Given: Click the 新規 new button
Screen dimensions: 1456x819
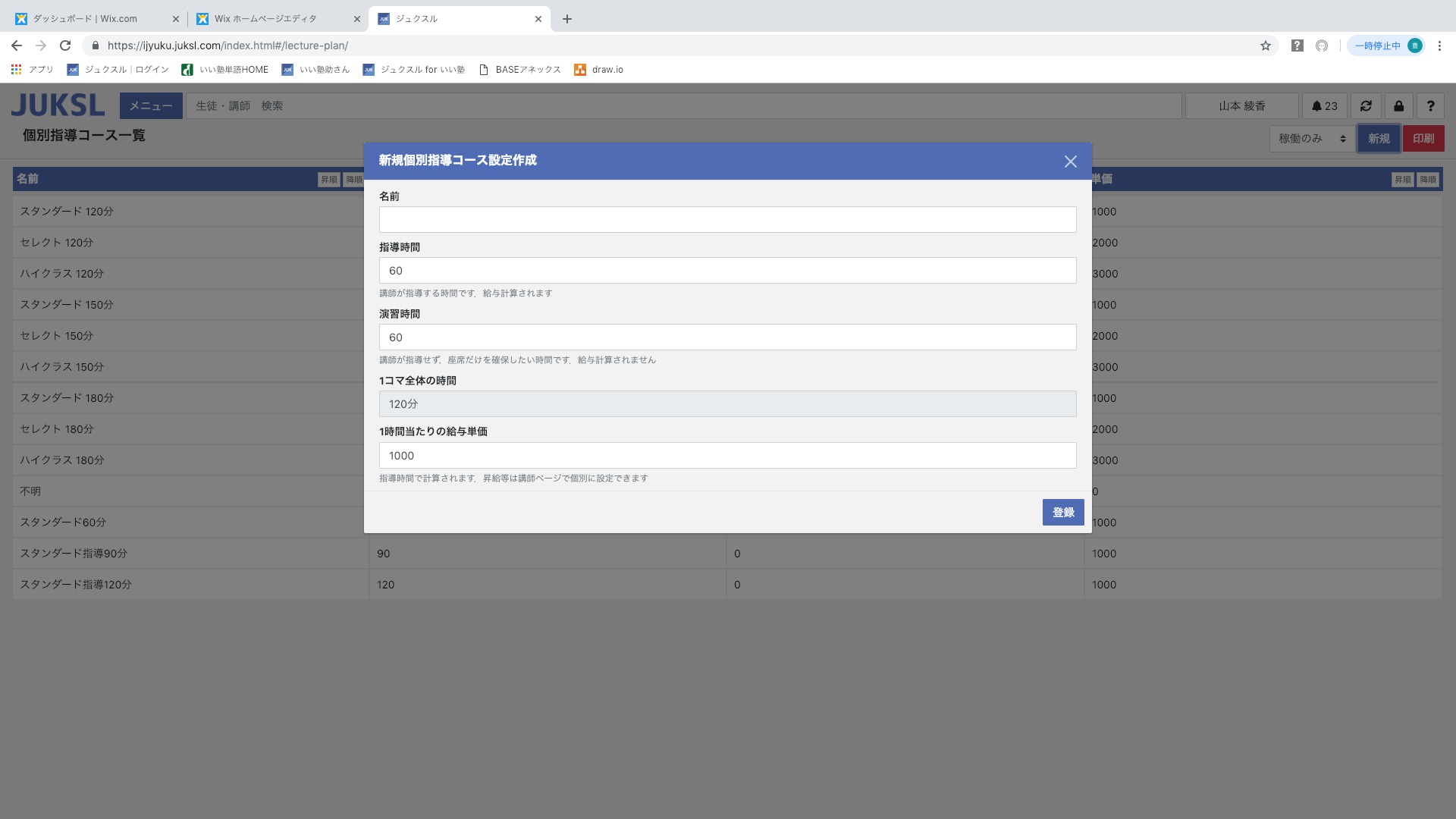Looking at the screenshot, I should (1379, 139).
